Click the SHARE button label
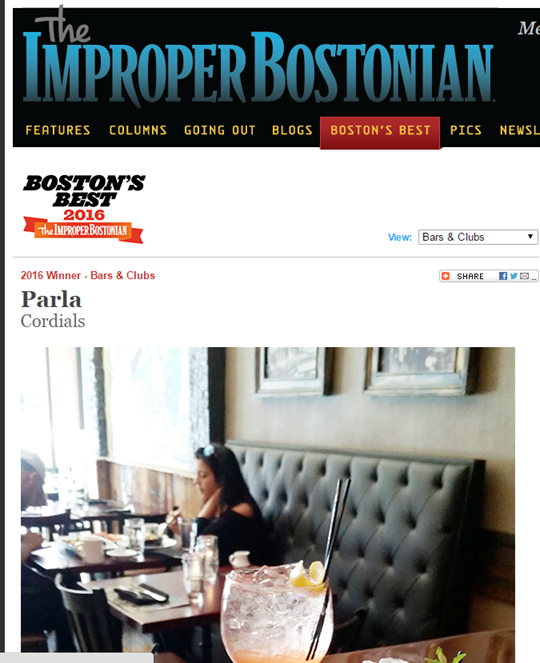The image size is (540, 663). (470, 276)
